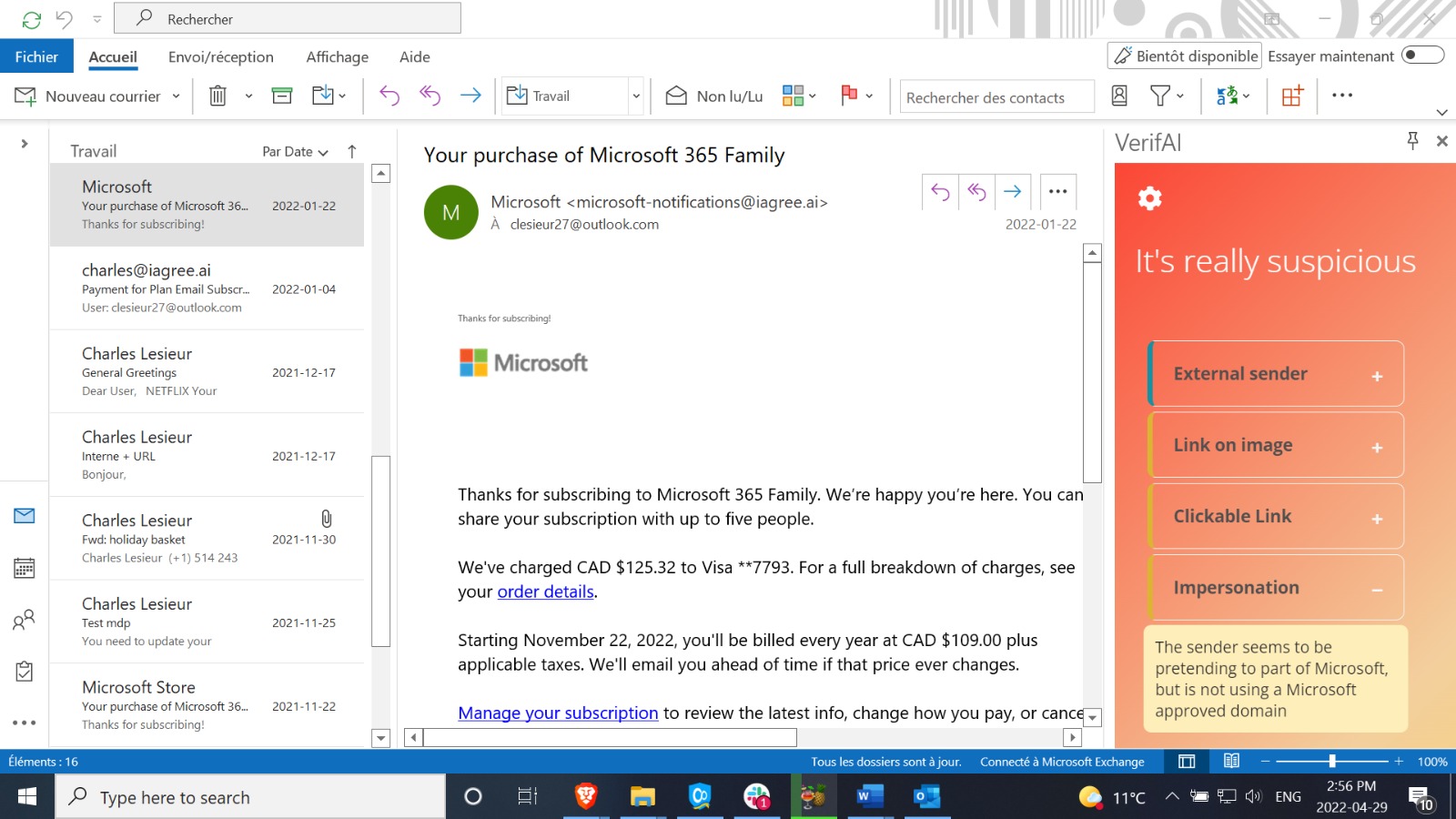The image size is (1456, 819).
Task: Click the Rechercher des contacts field
Action: (997, 96)
